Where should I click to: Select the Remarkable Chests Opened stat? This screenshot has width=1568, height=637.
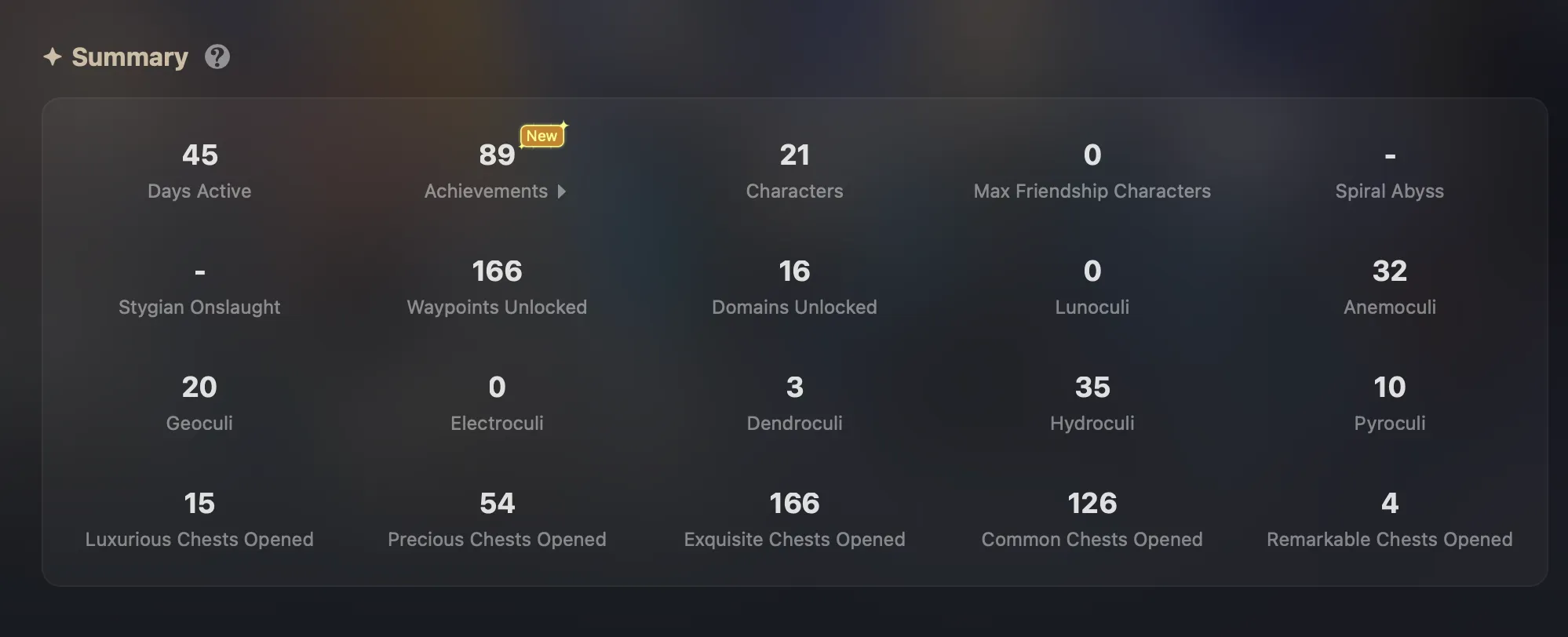pos(1389,520)
